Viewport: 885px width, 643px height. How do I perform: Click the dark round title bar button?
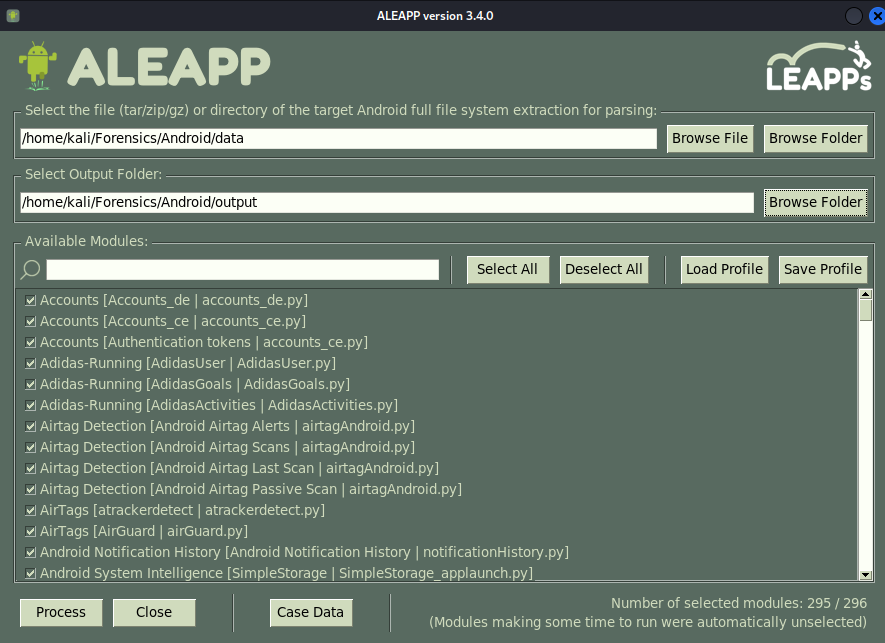pyautogui.click(x=853, y=16)
